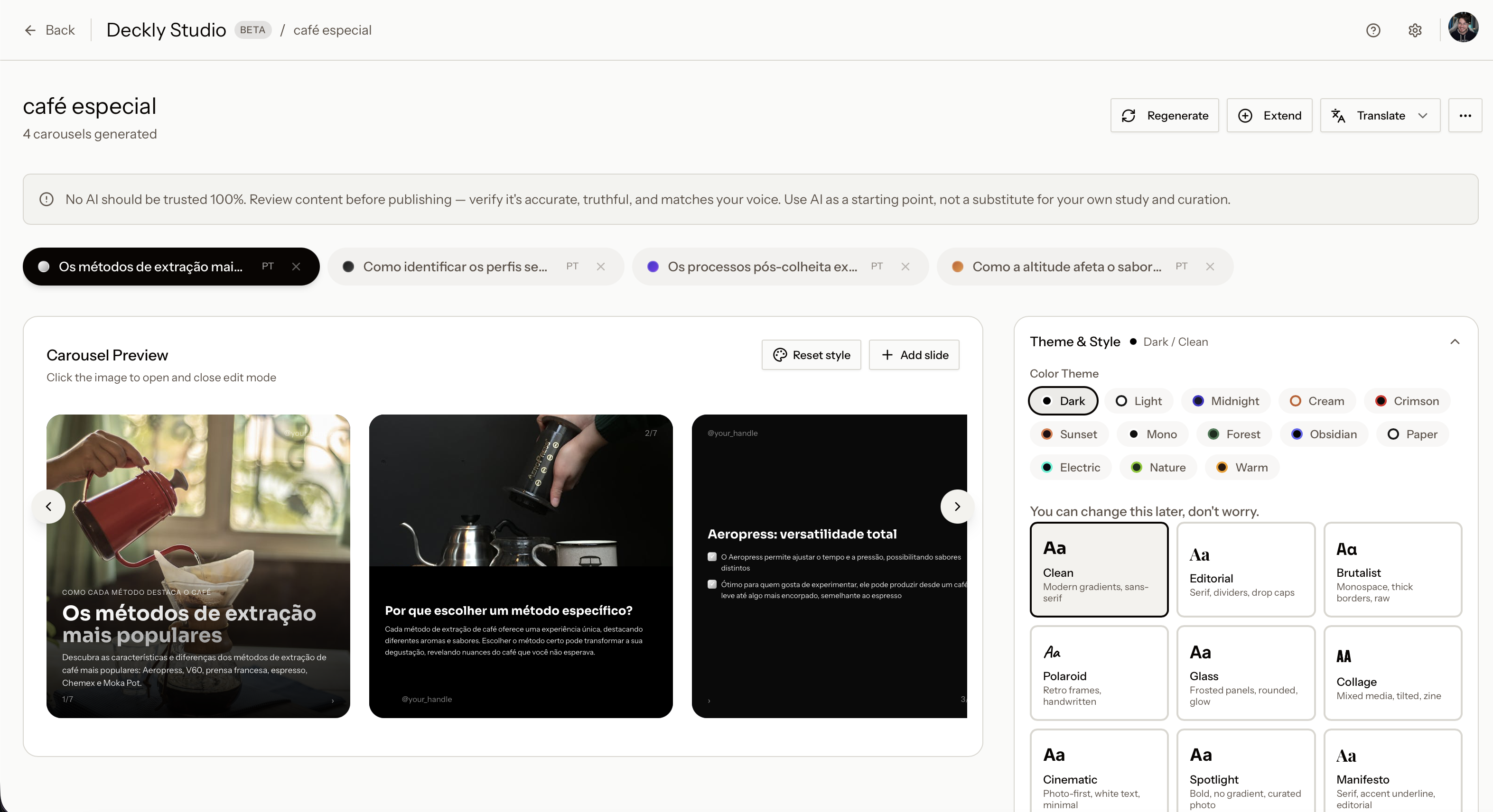
Task: Collapse the Theme & Style panel chevron
Action: 1454,341
